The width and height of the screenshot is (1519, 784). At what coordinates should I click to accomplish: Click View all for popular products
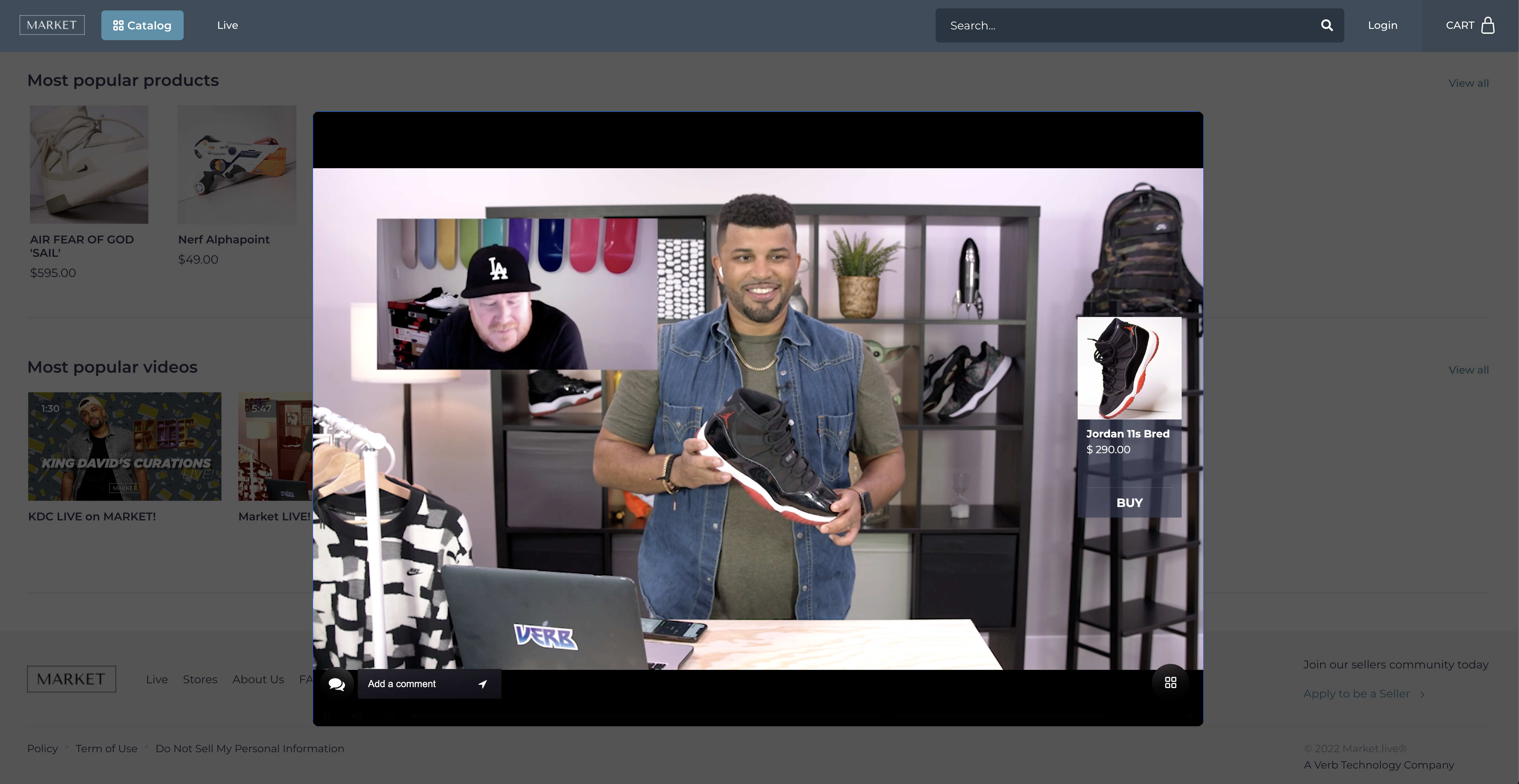click(x=1468, y=83)
